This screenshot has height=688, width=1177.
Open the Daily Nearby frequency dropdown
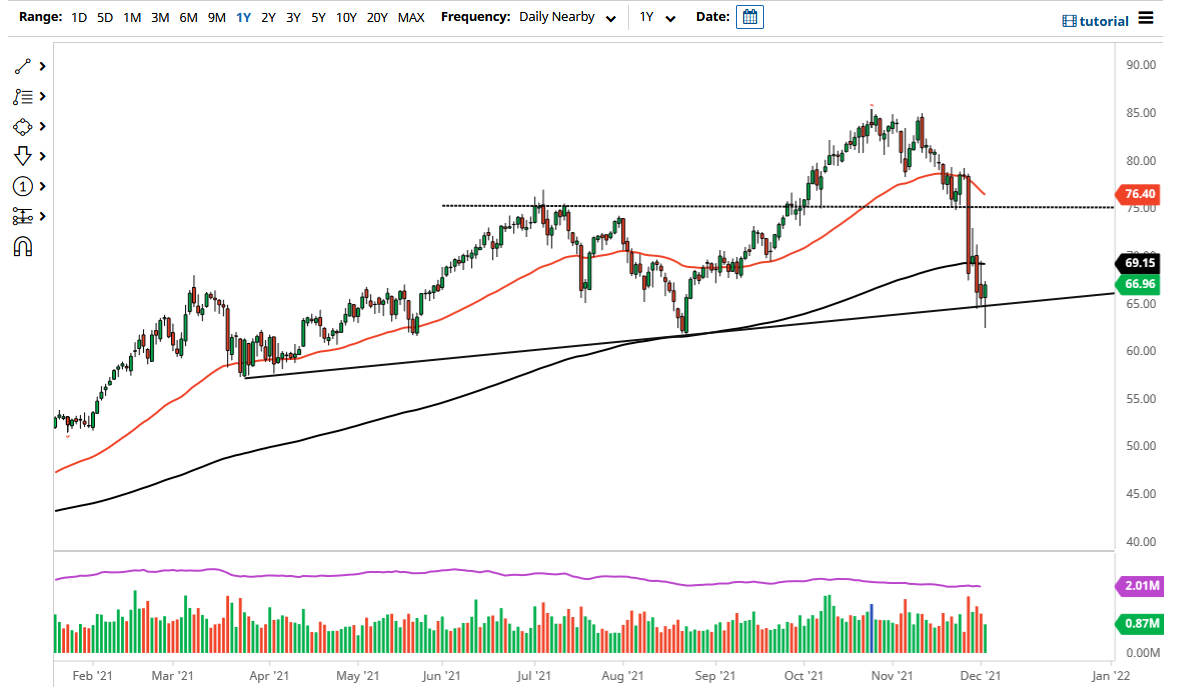pyautogui.click(x=566, y=17)
